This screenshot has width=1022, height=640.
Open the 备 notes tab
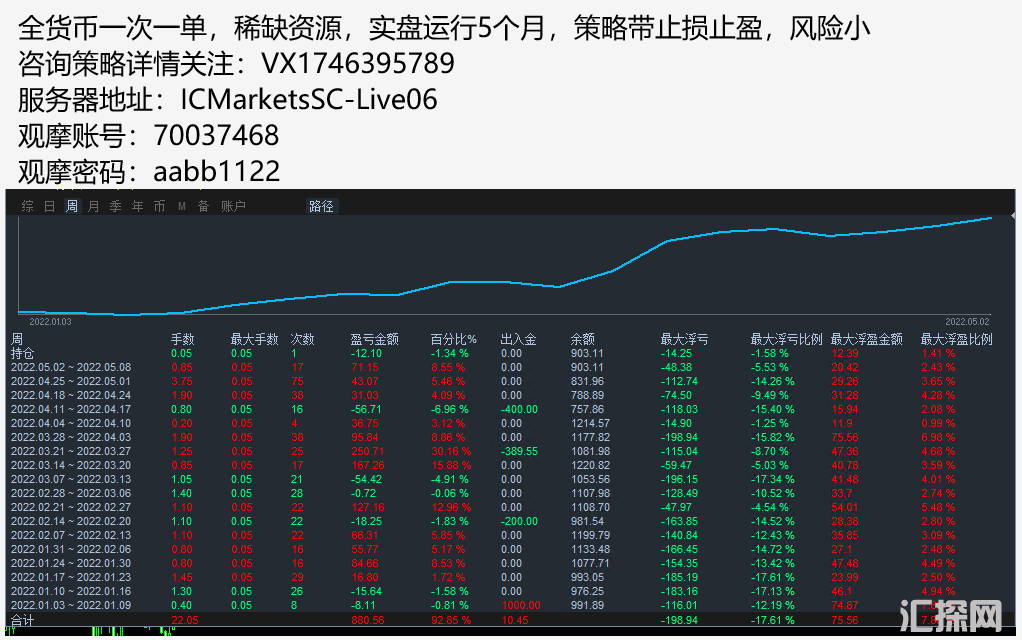pos(203,206)
